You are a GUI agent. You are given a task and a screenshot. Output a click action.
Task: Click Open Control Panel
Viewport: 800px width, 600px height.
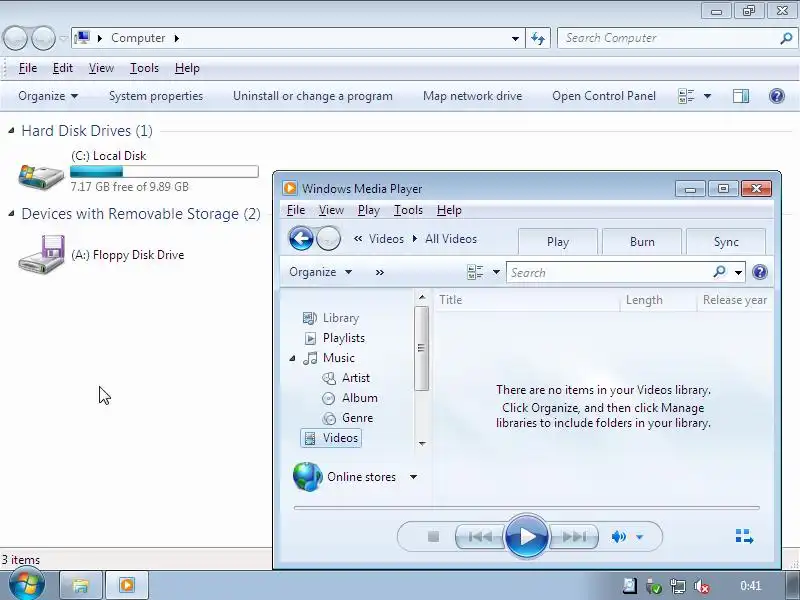pyautogui.click(x=604, y=96)
